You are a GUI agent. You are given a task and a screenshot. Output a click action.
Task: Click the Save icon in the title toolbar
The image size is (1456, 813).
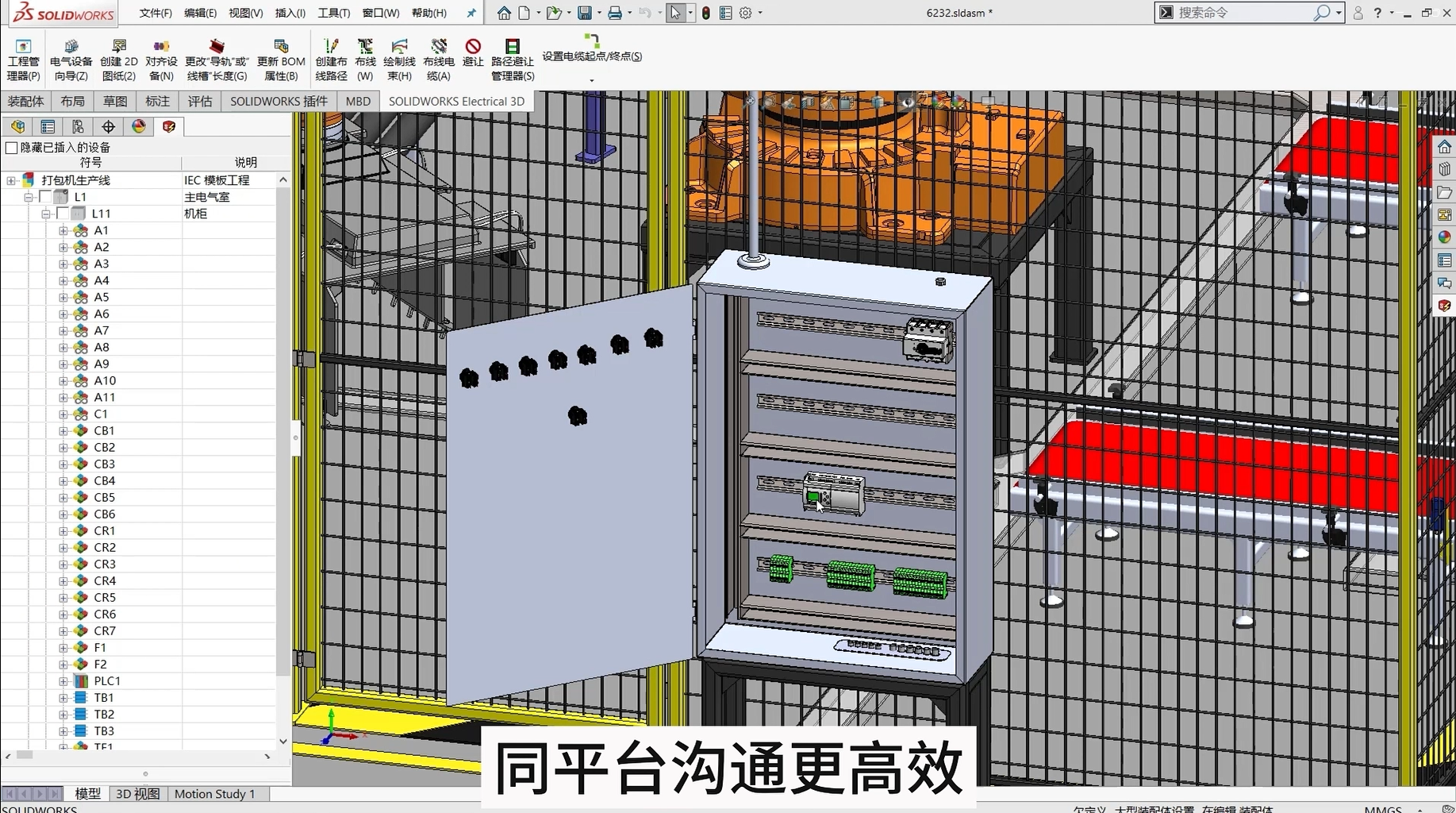[585, 13]
